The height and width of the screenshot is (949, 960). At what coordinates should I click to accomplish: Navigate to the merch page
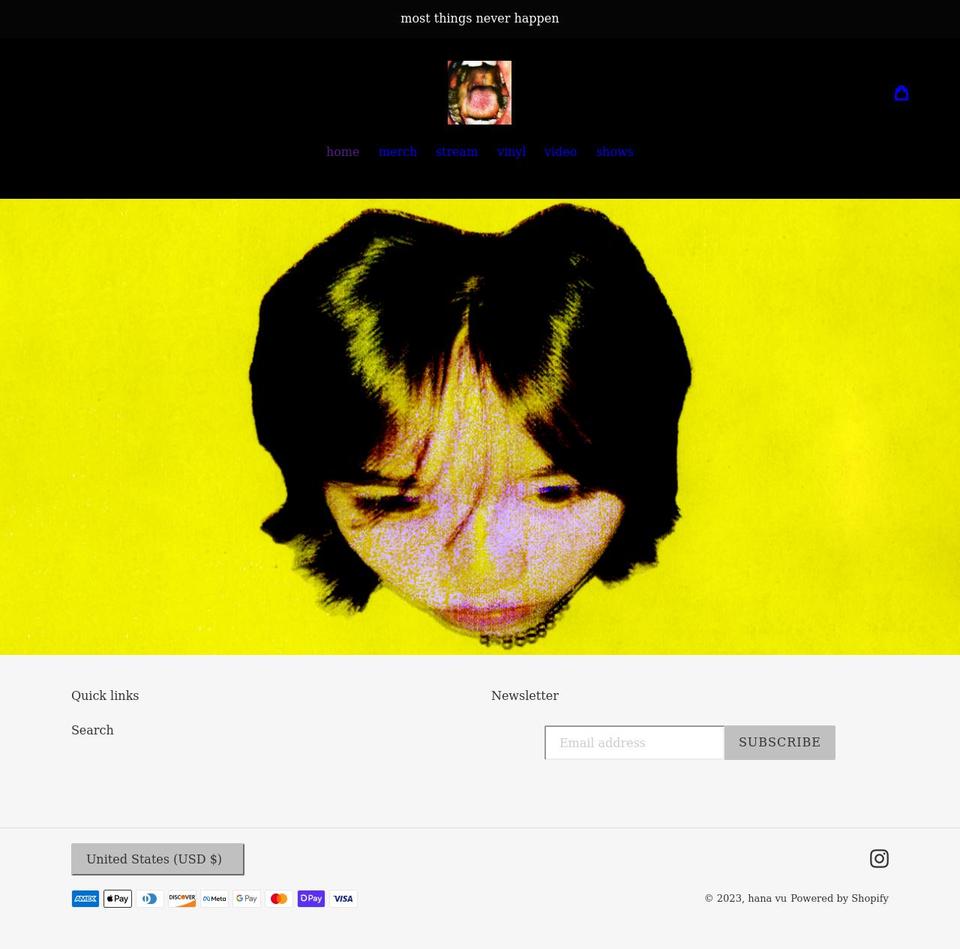[397, 151]
